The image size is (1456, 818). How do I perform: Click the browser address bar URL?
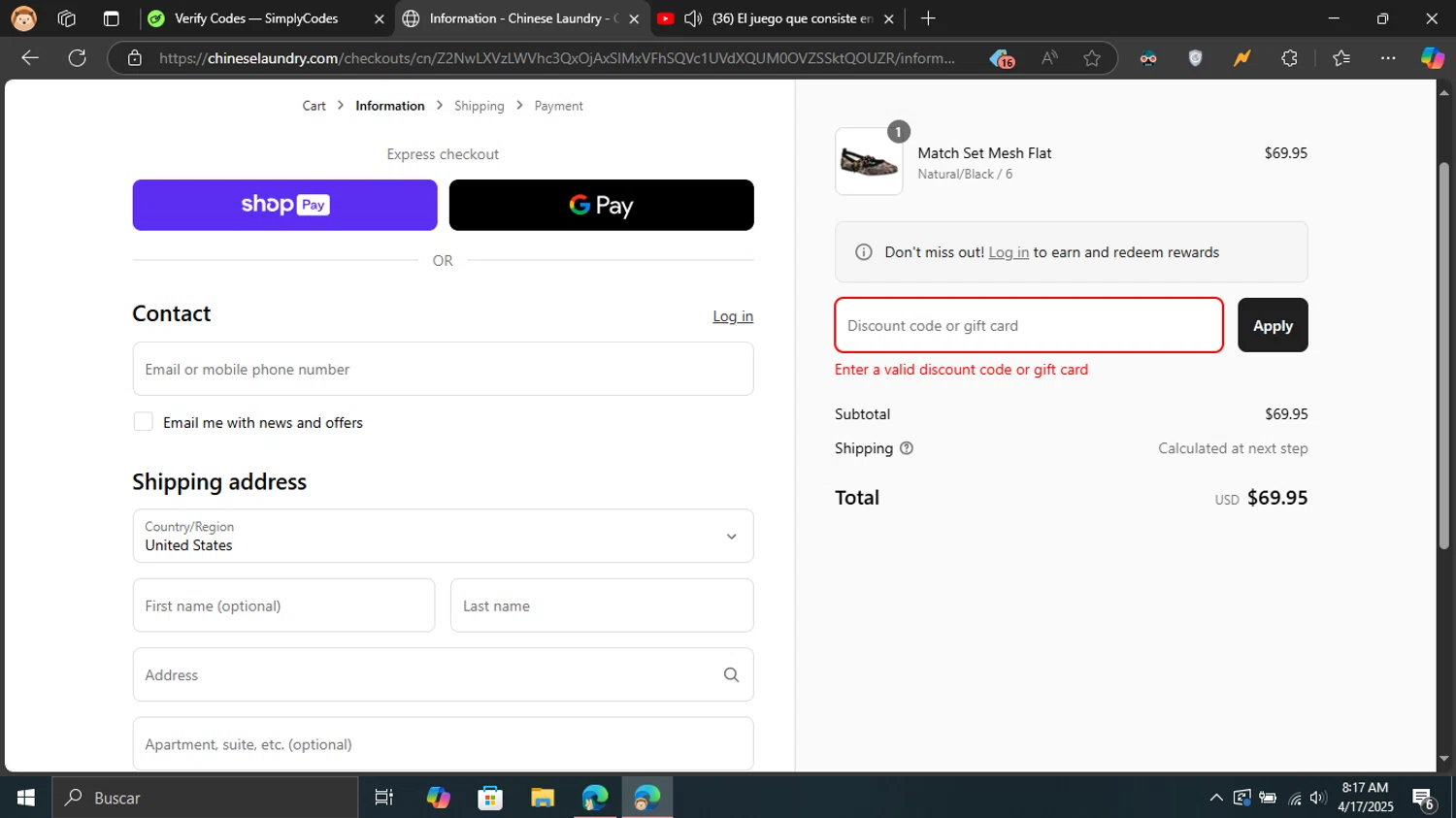556,58
